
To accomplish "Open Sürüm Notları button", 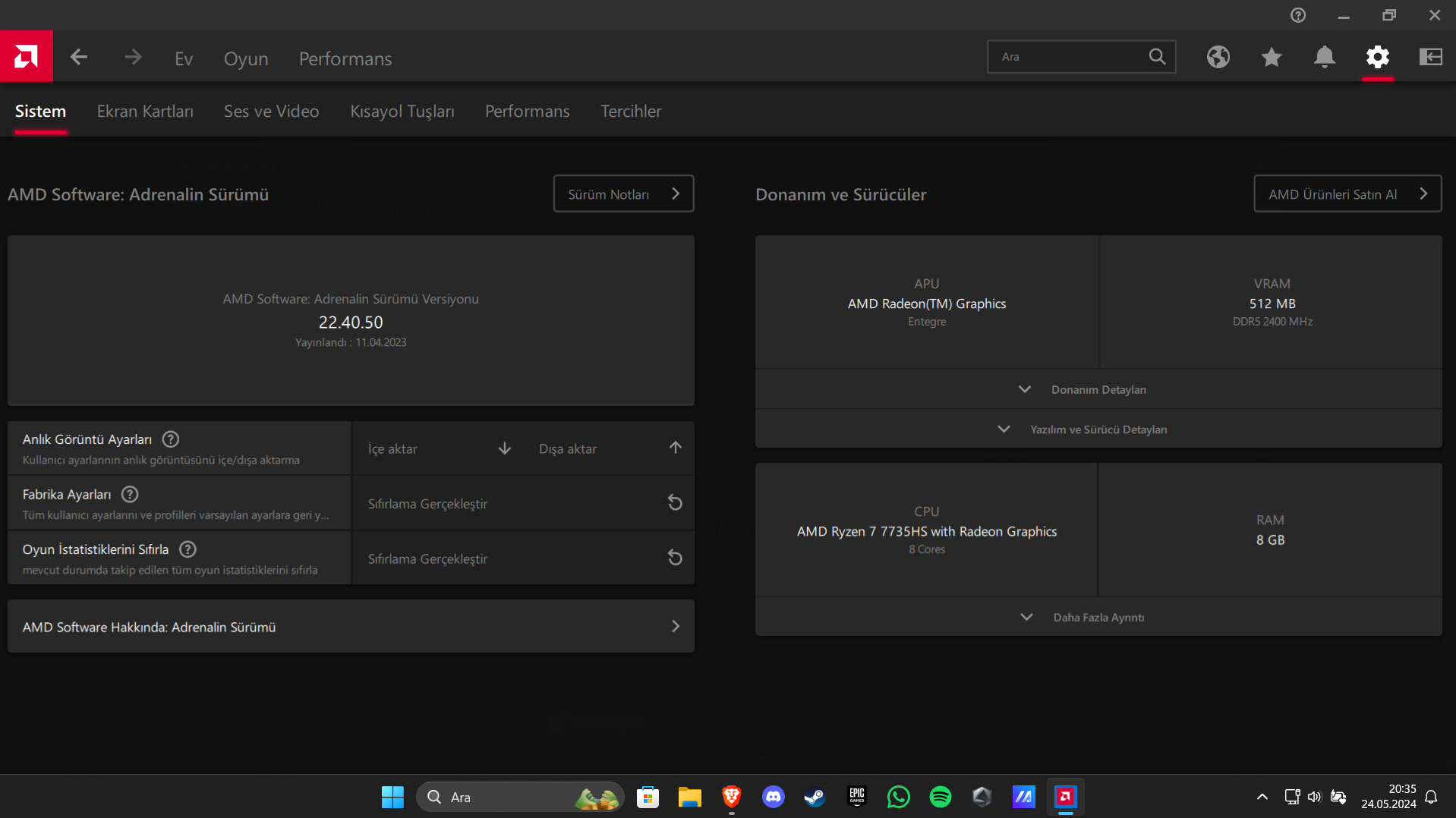I will pos(623,193).
